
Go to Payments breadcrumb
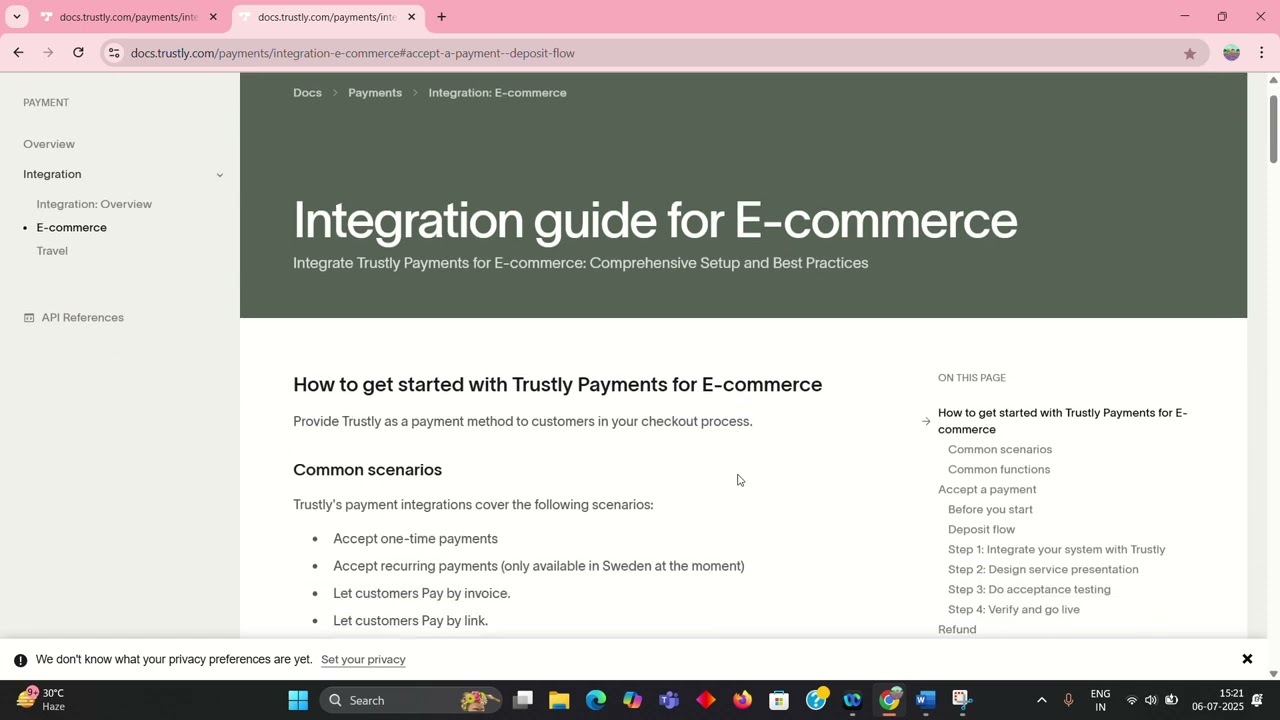[x=375, y=93]
